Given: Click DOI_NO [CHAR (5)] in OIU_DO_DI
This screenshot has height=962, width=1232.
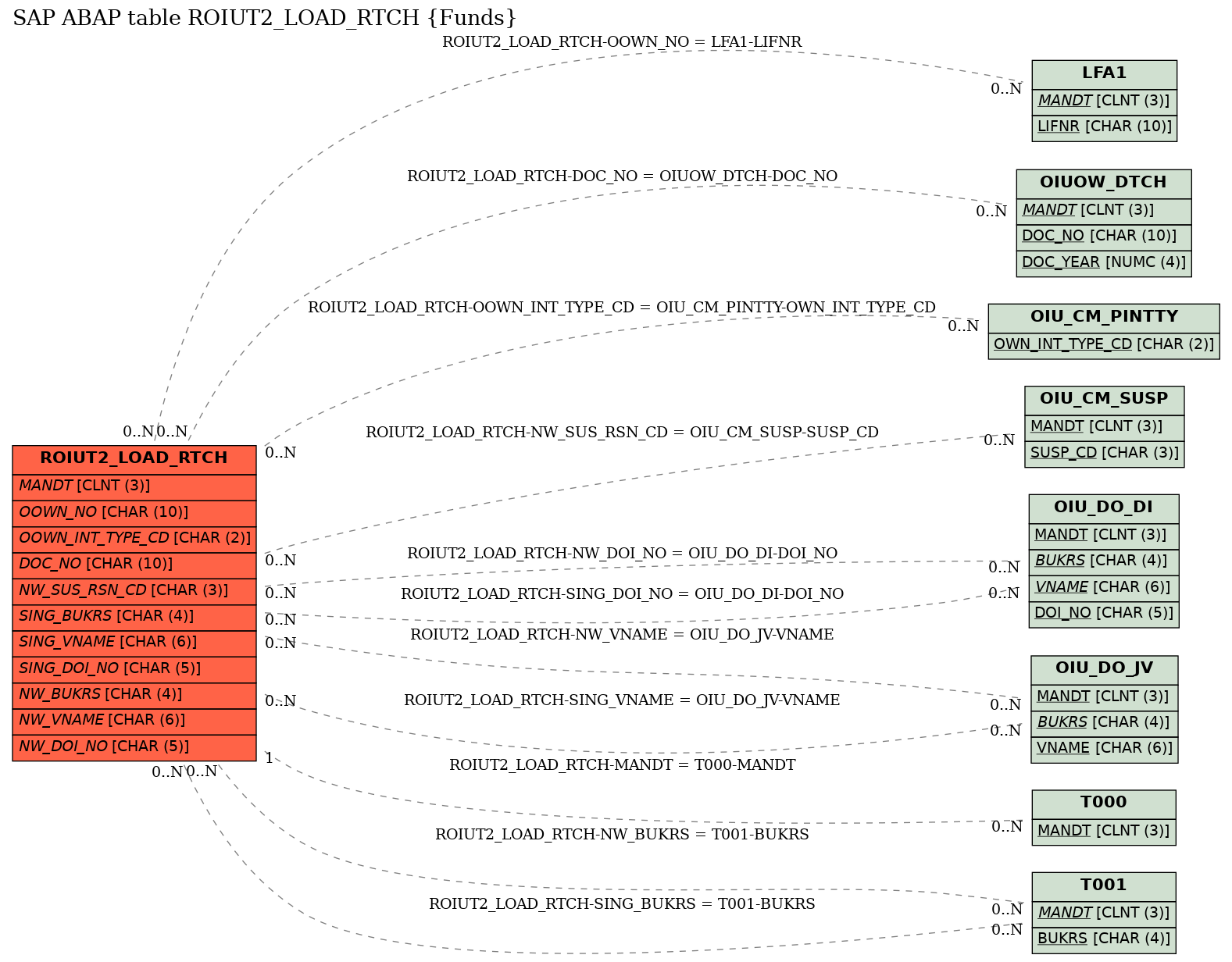Looking at the screenshot, I should pyautogui.click(x=1103, y=614).
